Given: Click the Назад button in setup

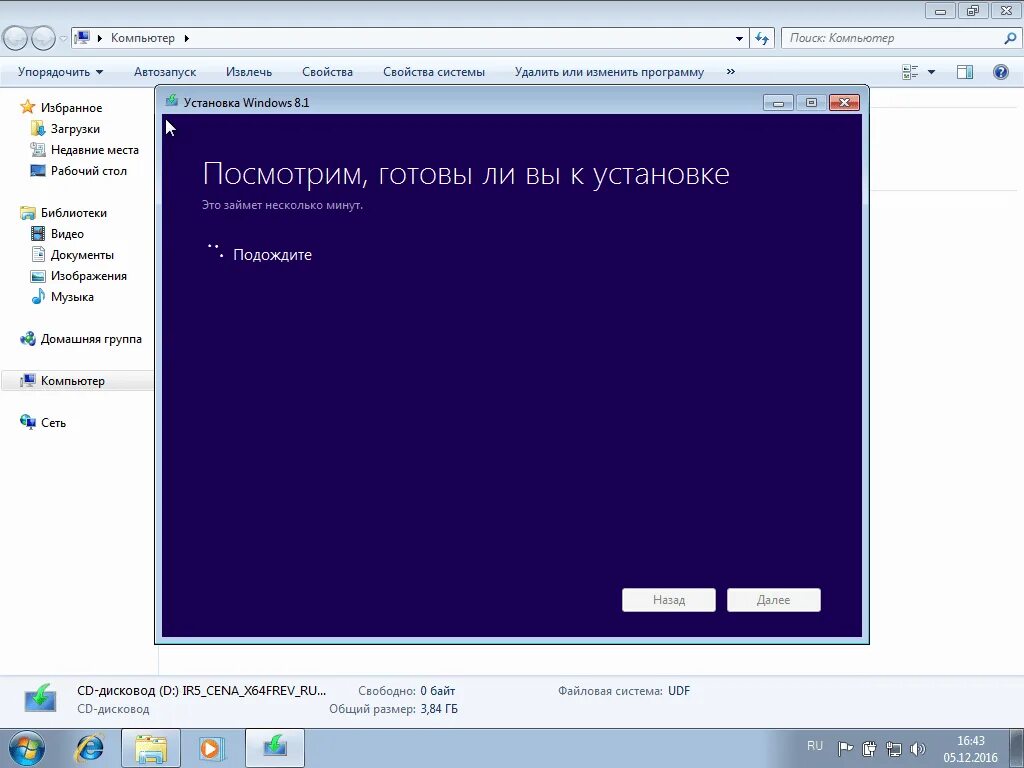Looking at the screenshot, I should (x=669, y=600).
